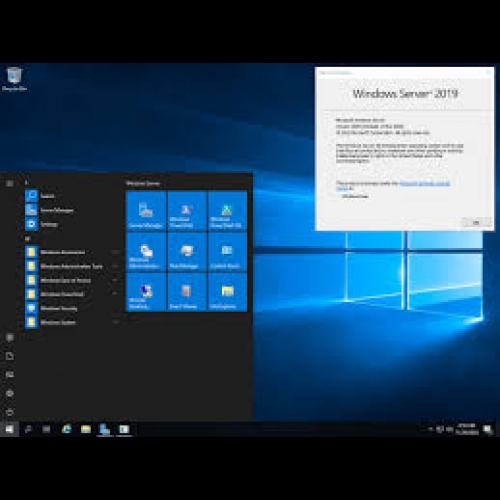The image size is (500, 500).
Task: Close the About Windows dialog
Action: point(489,72)
